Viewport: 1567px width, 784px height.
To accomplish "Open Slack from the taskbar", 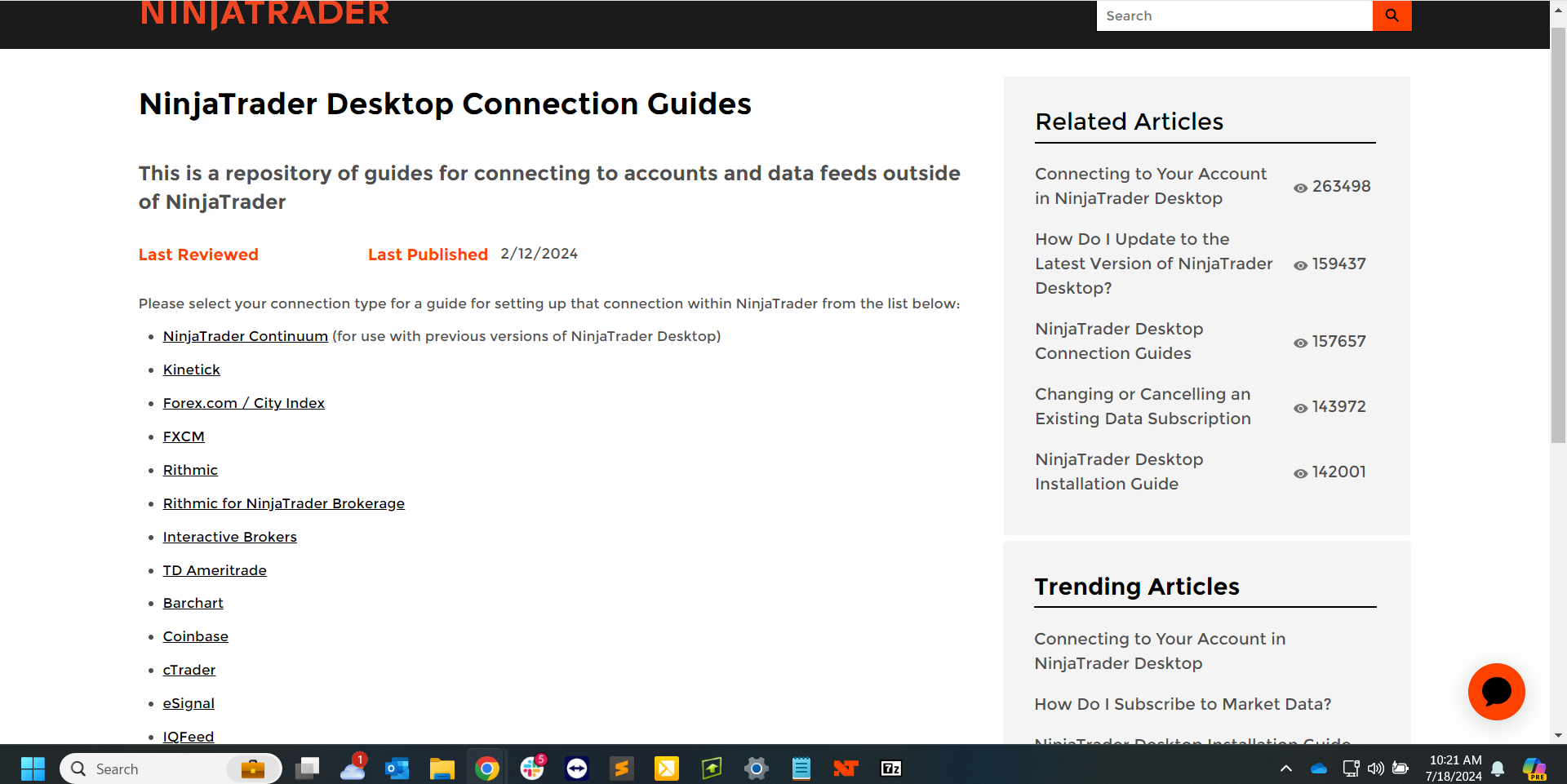I will click(x=532, y=768).
